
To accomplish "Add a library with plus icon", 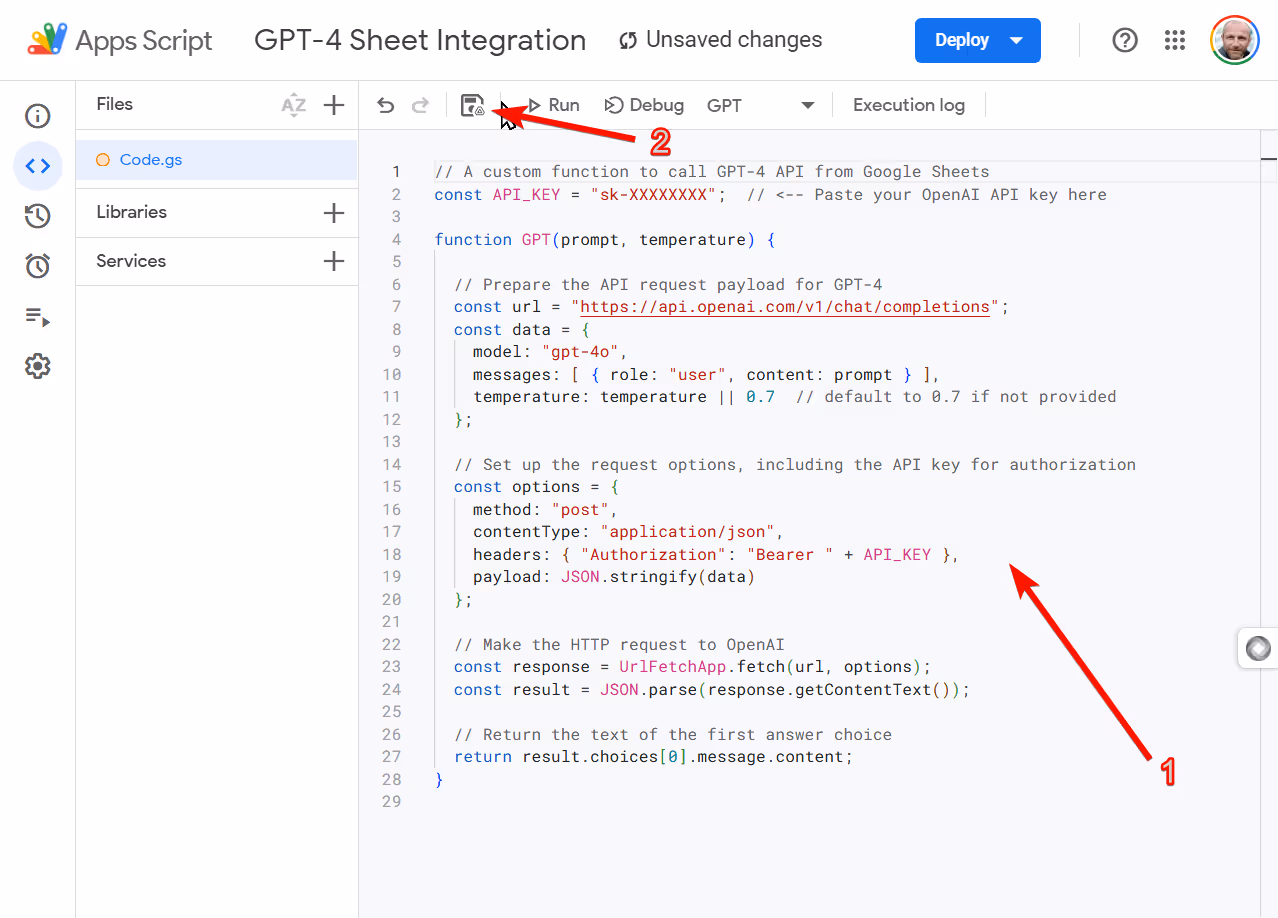I will point(334,213).
